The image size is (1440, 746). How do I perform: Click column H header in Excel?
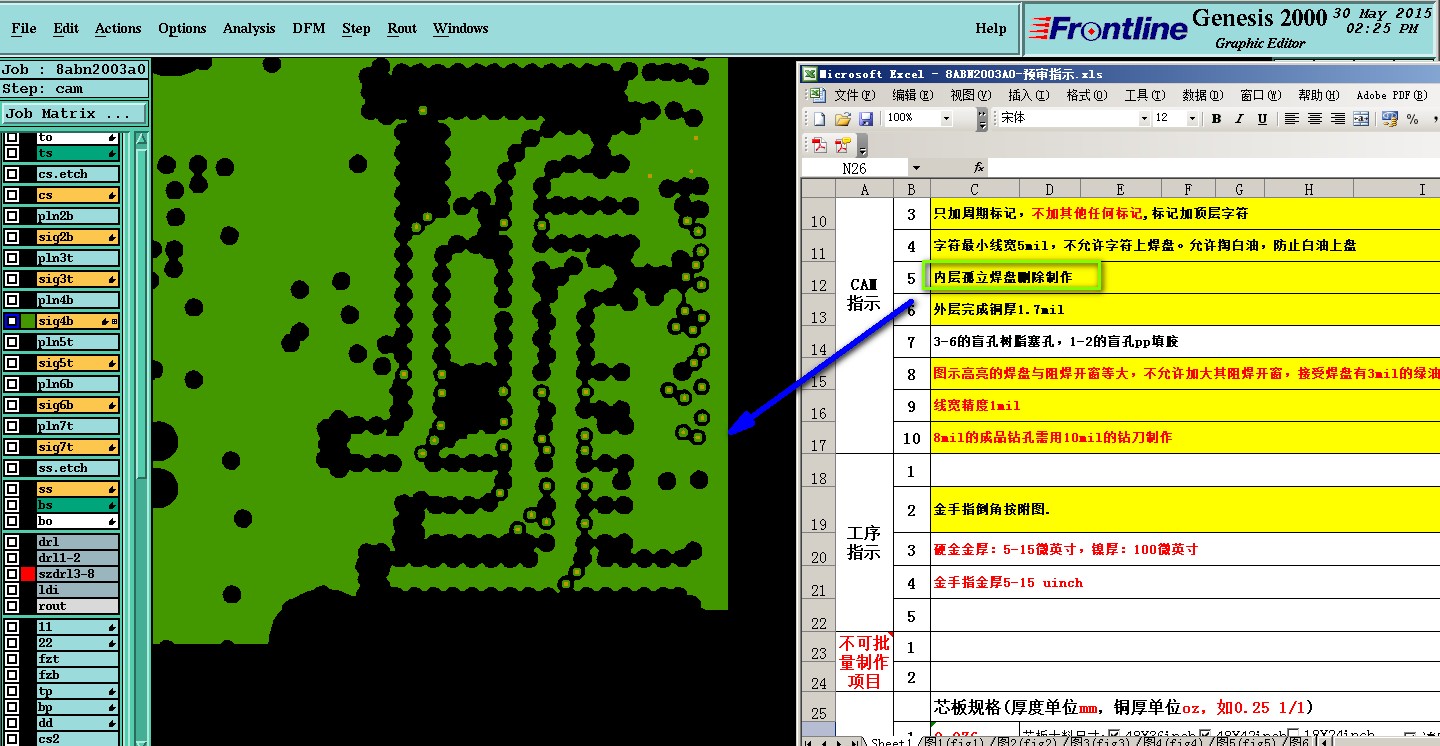click(x=1309, y=189)
